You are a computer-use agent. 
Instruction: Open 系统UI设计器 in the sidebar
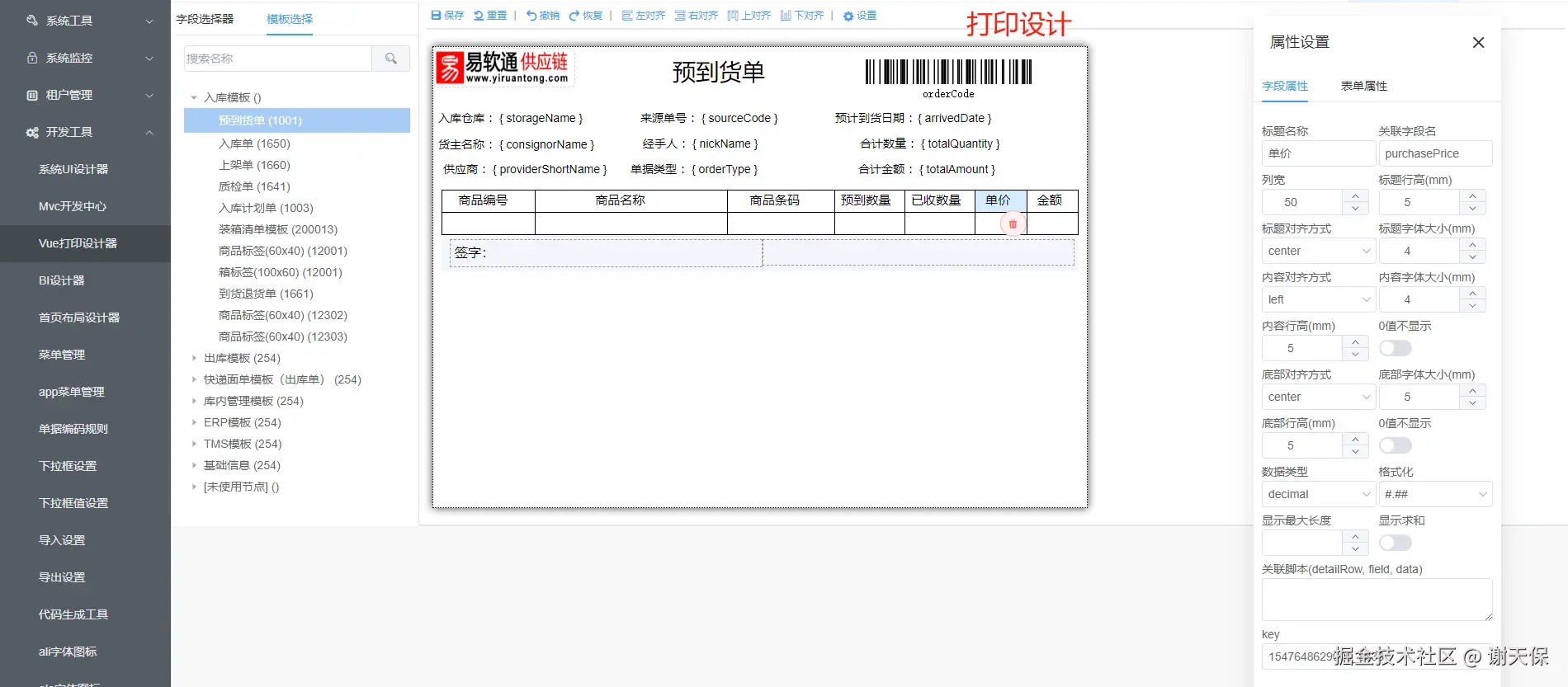click(85, 169)
